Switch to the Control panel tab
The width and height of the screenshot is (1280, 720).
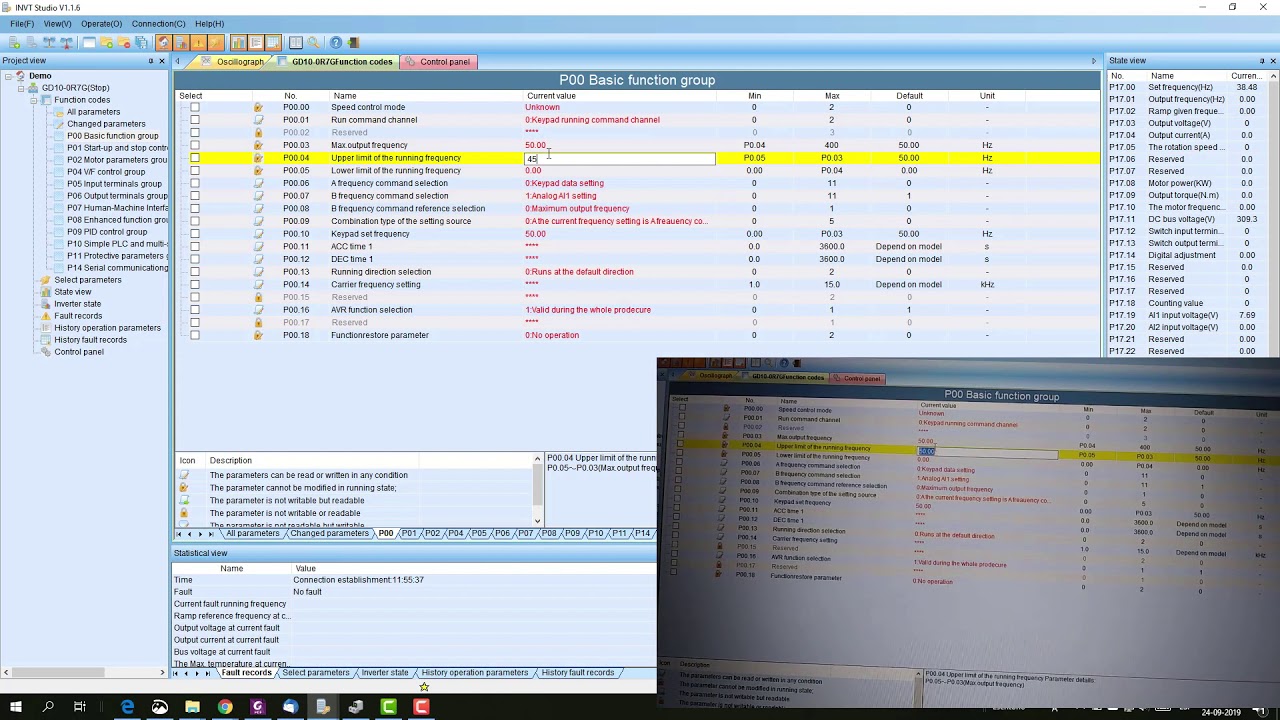pyautogui.click(x=436, y=62)
